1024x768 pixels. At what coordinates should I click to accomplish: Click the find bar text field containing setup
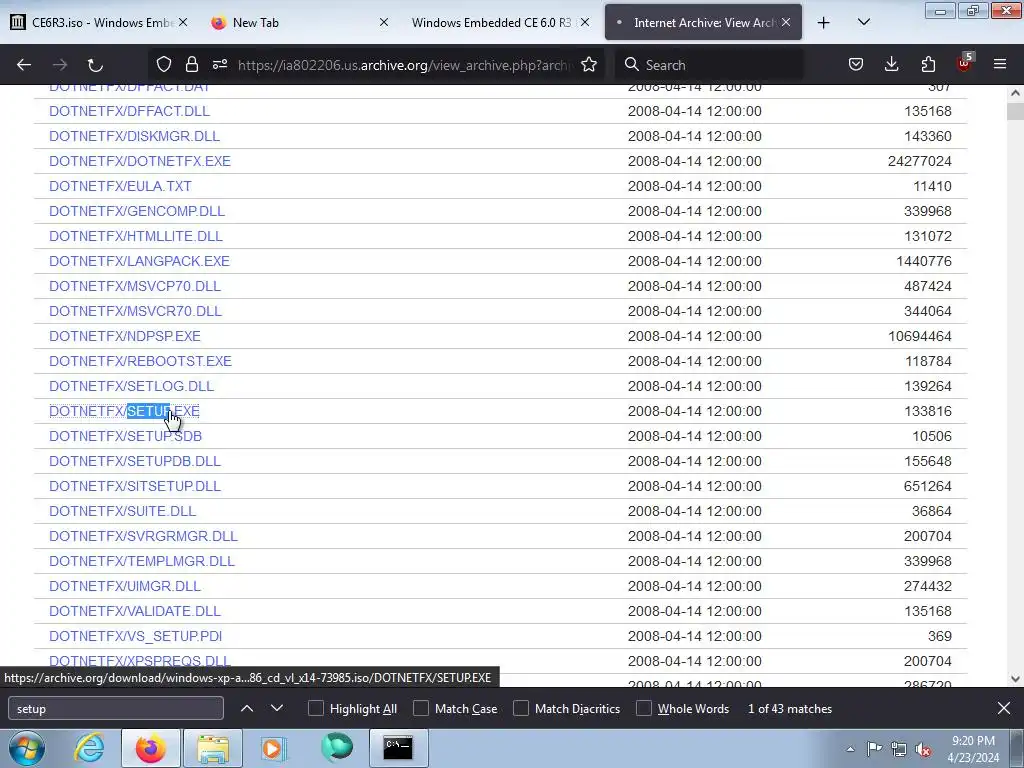pos(116,709)
